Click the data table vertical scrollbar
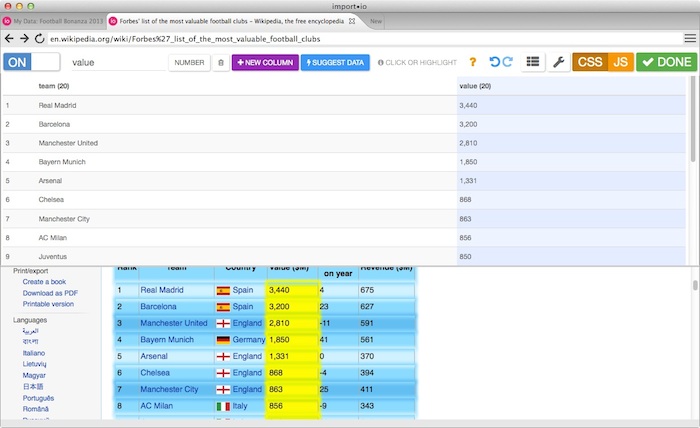This screenshot has width=700, height=428. pos(693,121)
